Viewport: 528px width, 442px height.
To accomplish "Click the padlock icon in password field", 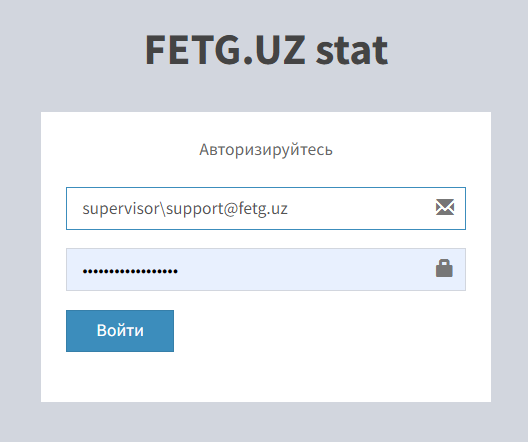I will click(x=444, y=268).
